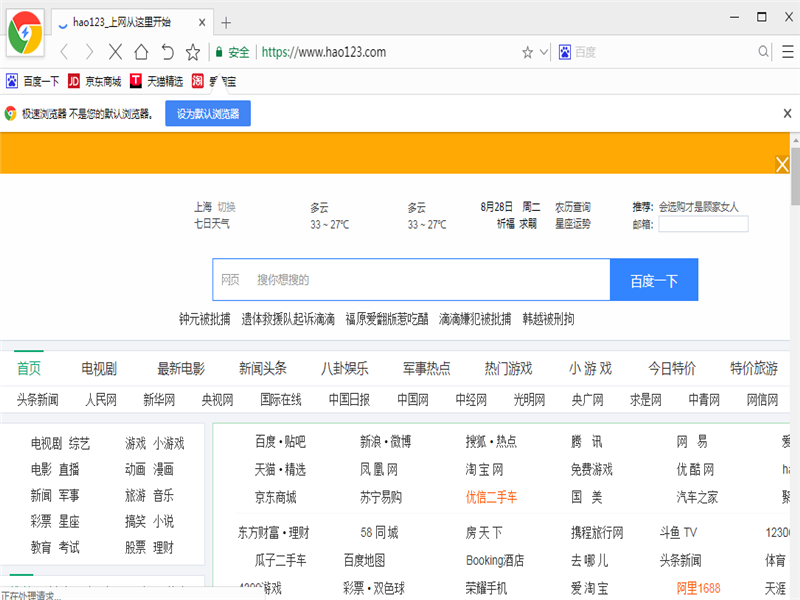The image size is (800, 600).
Task: Open the 天猫精选 bookmark
Action: tap(157, 81)
